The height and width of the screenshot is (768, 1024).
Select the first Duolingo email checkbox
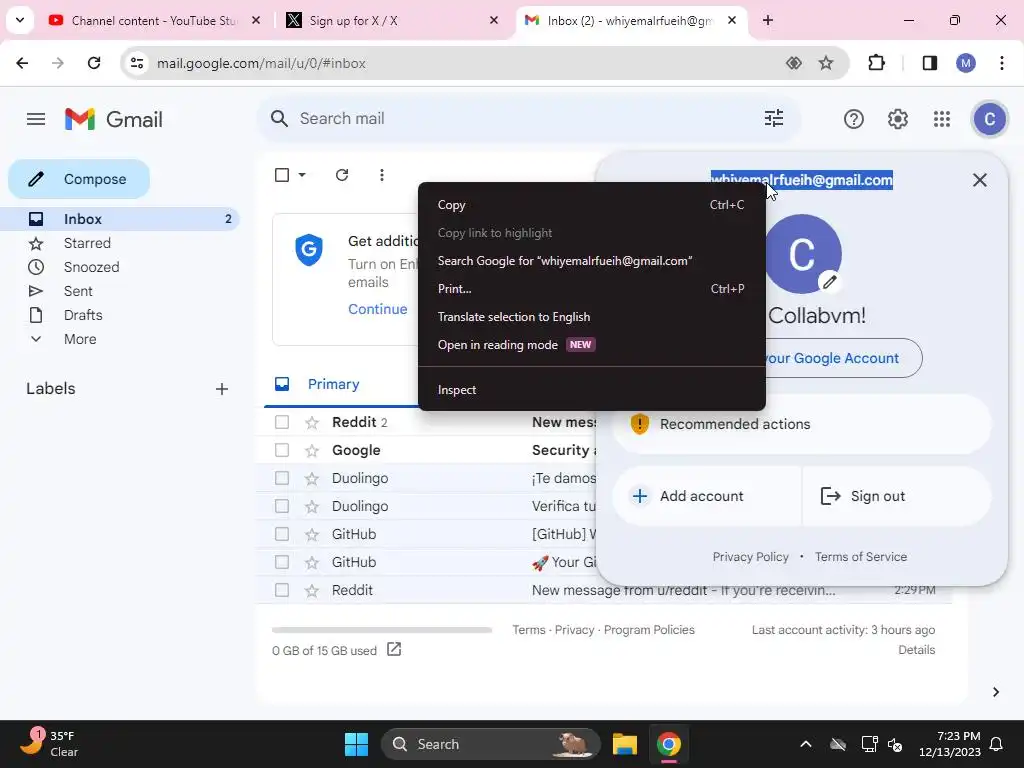coord(282,479)
